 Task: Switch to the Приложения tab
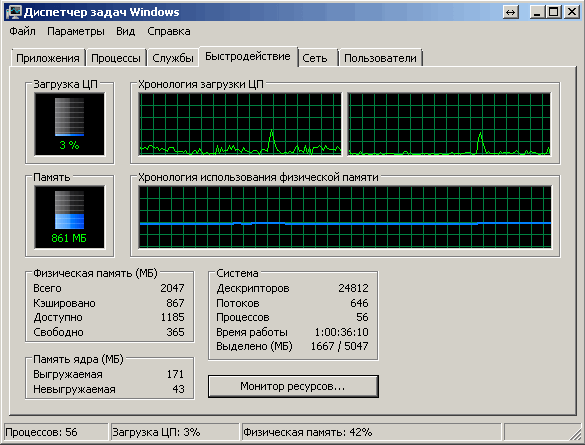pos(48,58)
